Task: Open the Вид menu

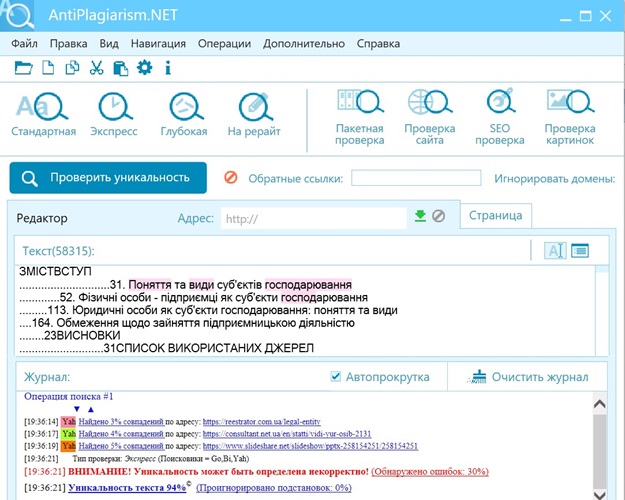Action: click(109, 43)
